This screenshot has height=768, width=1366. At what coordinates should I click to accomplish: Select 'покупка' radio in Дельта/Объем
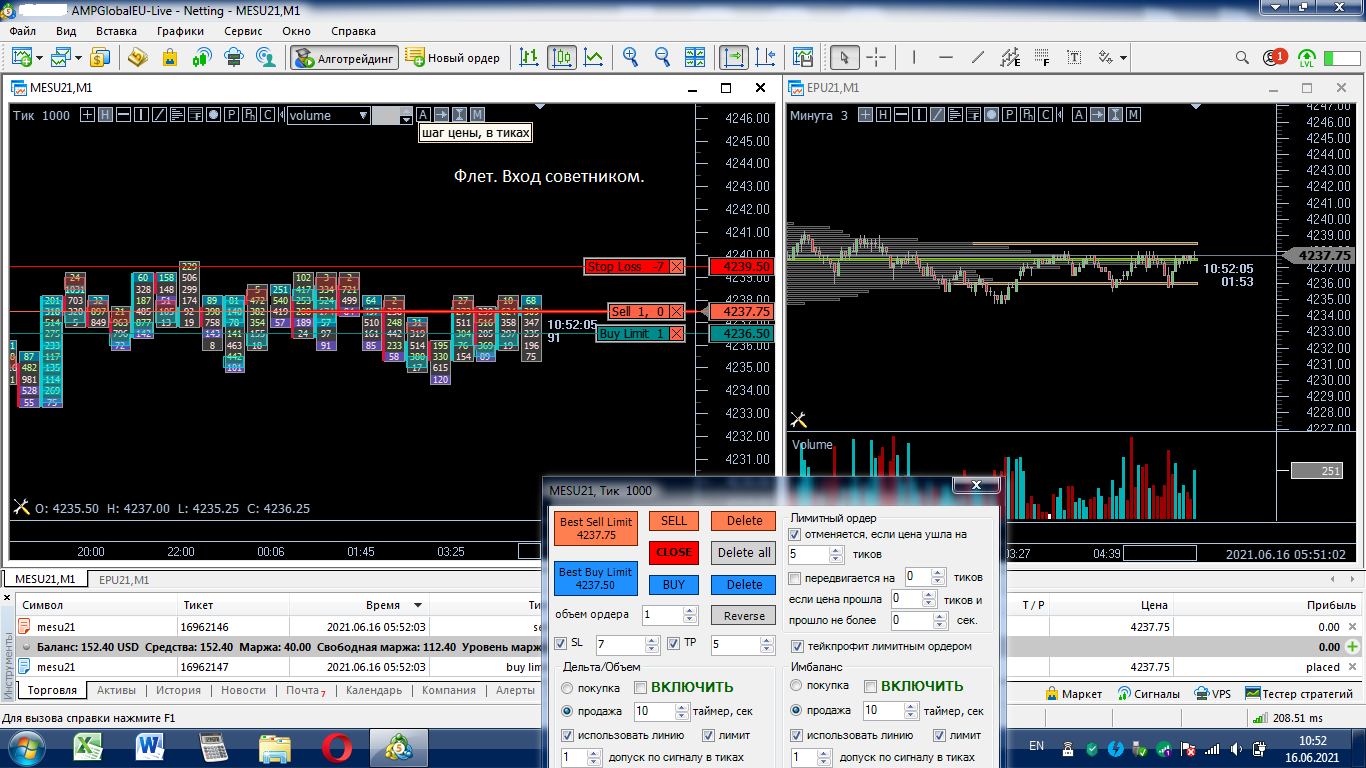568,688
